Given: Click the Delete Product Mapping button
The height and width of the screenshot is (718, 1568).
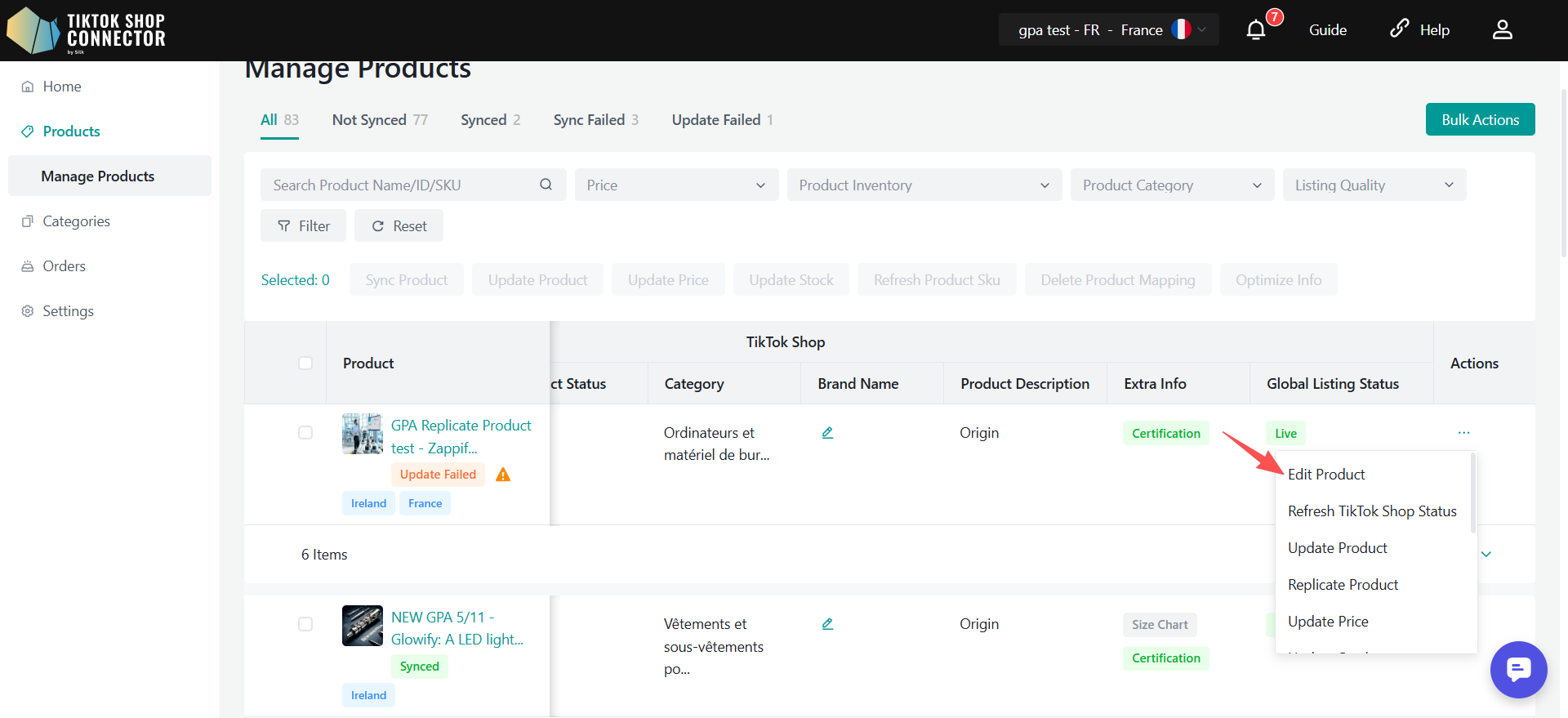Looking at the screenshot, I should (x=1118, y=279).
